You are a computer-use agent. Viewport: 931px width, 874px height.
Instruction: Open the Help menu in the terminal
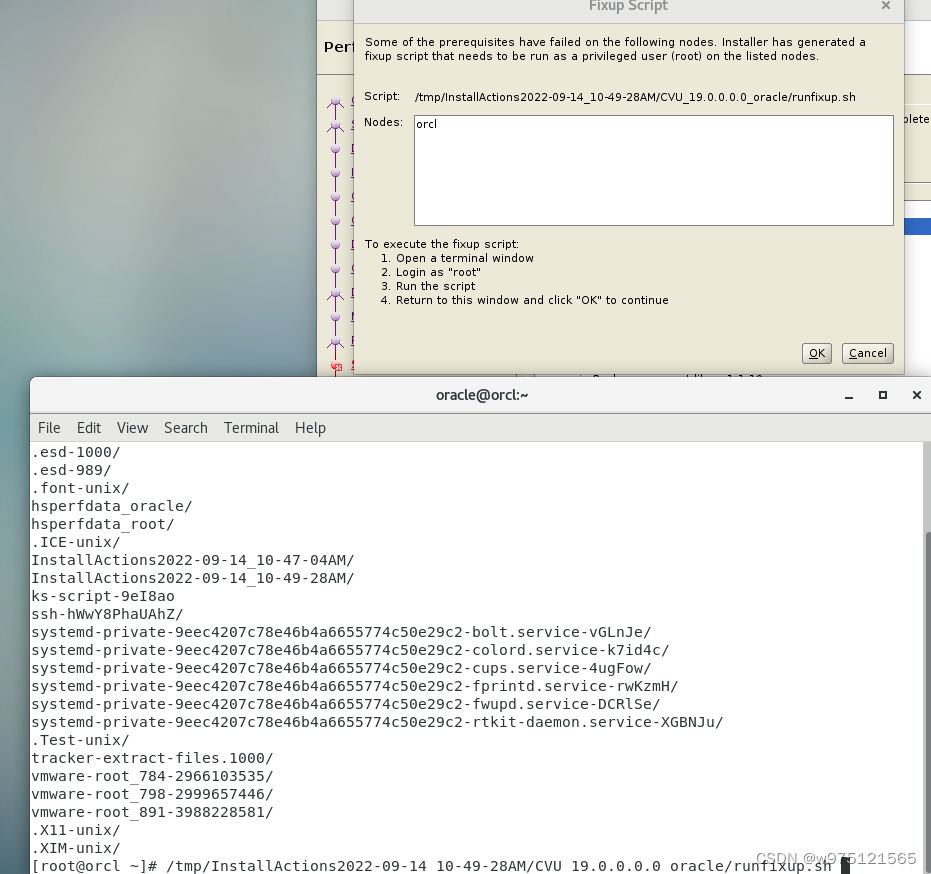pyautogui.click(x=310, y=427)
